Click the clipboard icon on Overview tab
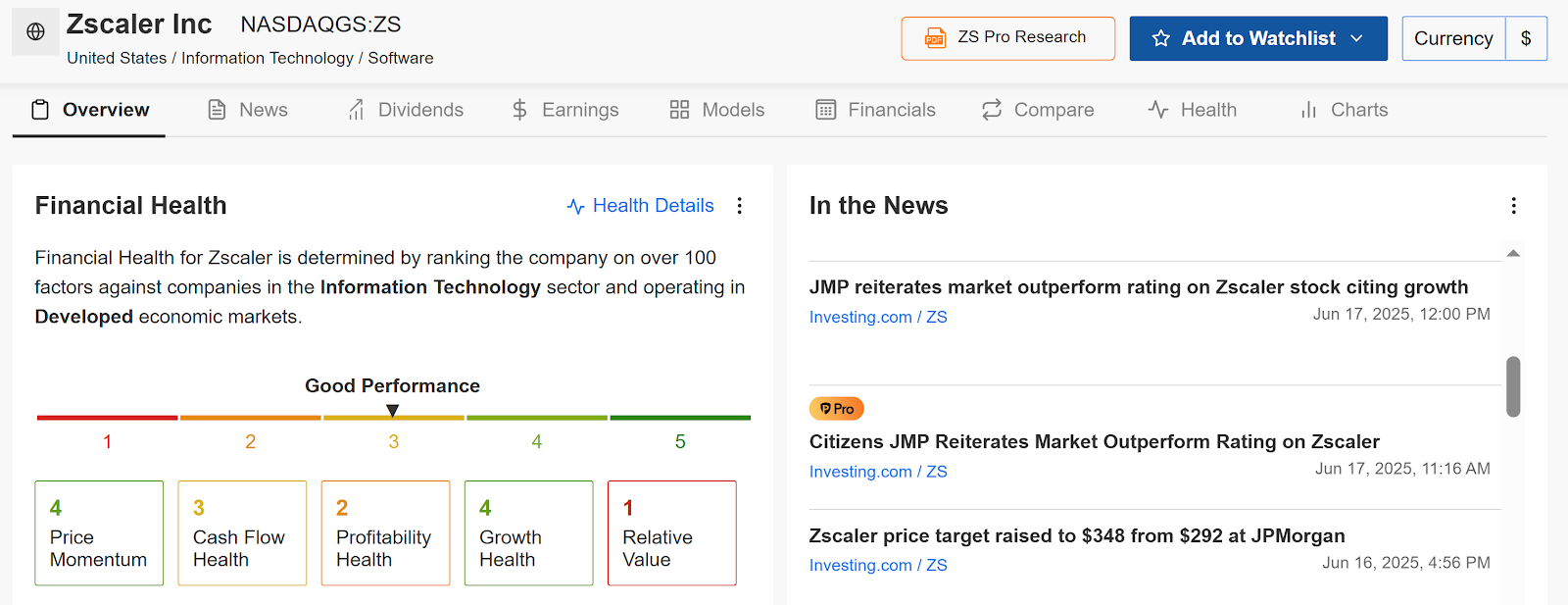 40,110
